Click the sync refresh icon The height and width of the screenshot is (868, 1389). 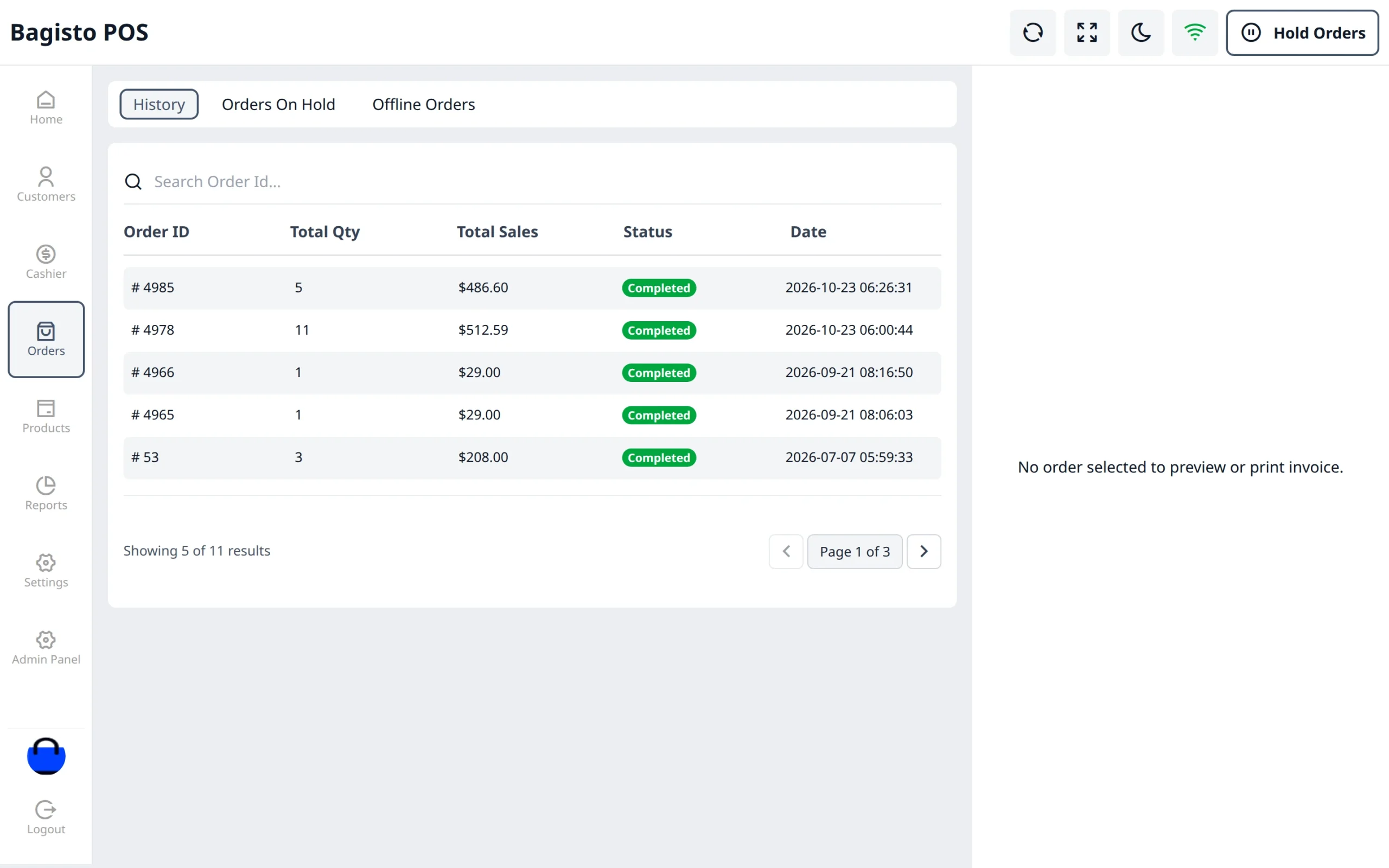click(1033, 33)
